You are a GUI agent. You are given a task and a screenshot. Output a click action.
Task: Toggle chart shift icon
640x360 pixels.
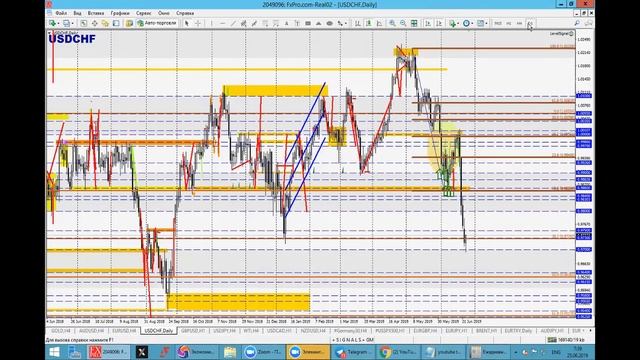point(439,23)
